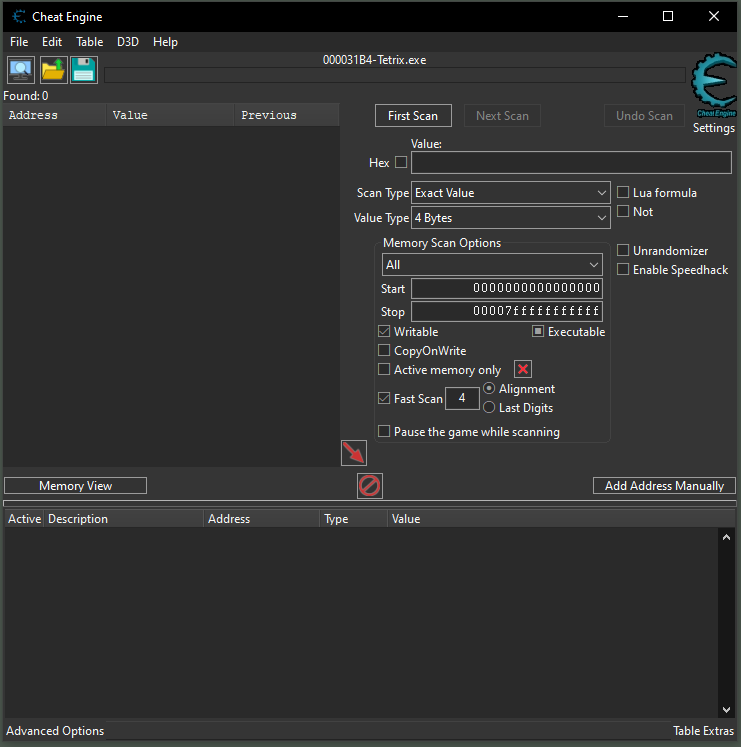Minimize the Cheat Engine window
This screenshot has height=747, width=741.
pyautogui.click(x=623, y=16)
